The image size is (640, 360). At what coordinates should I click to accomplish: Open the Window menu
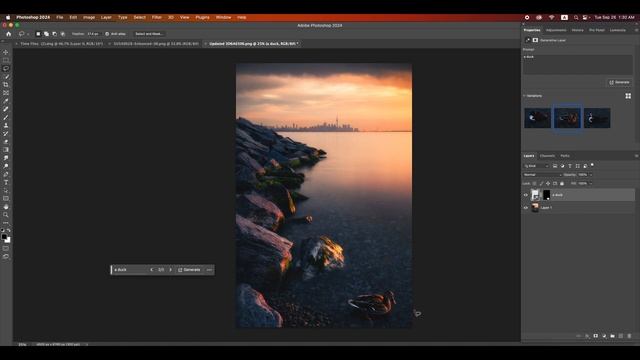click(x=223, y=18)
